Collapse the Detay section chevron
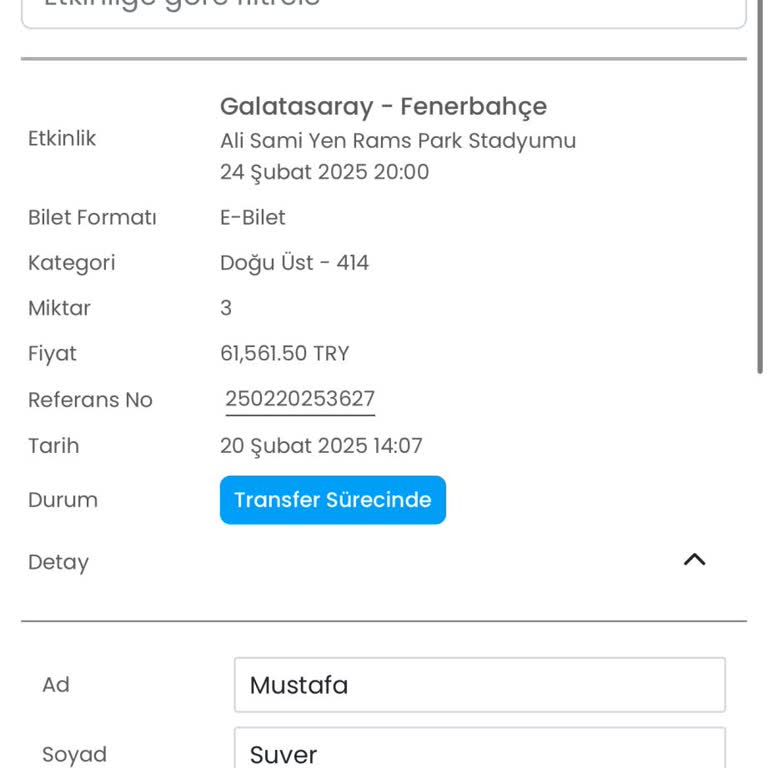The height and width of the screenshot is (768, 768). (x=694, y=559)
